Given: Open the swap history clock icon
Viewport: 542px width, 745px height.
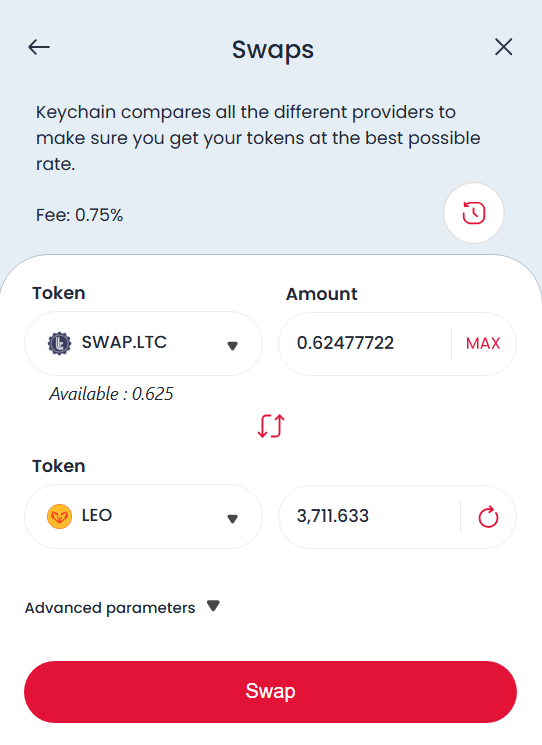Looking at the screenshot, I should pos(474,213).
